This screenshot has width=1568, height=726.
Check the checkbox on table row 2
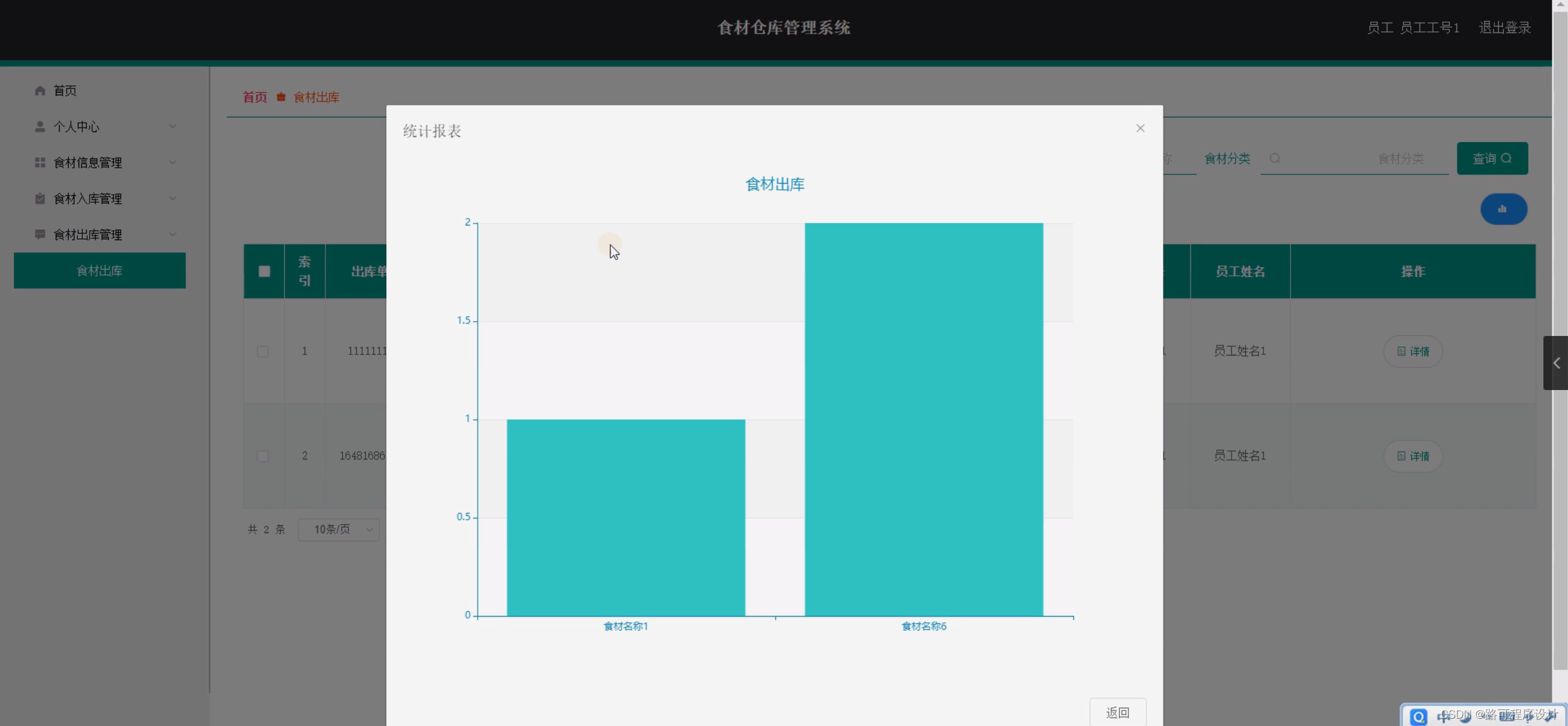click(x=262, y=456)
